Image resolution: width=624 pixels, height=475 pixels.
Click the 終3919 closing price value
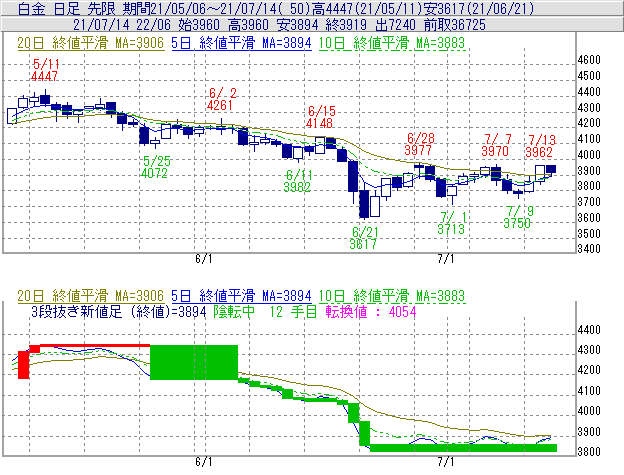(x=346, y=25)
